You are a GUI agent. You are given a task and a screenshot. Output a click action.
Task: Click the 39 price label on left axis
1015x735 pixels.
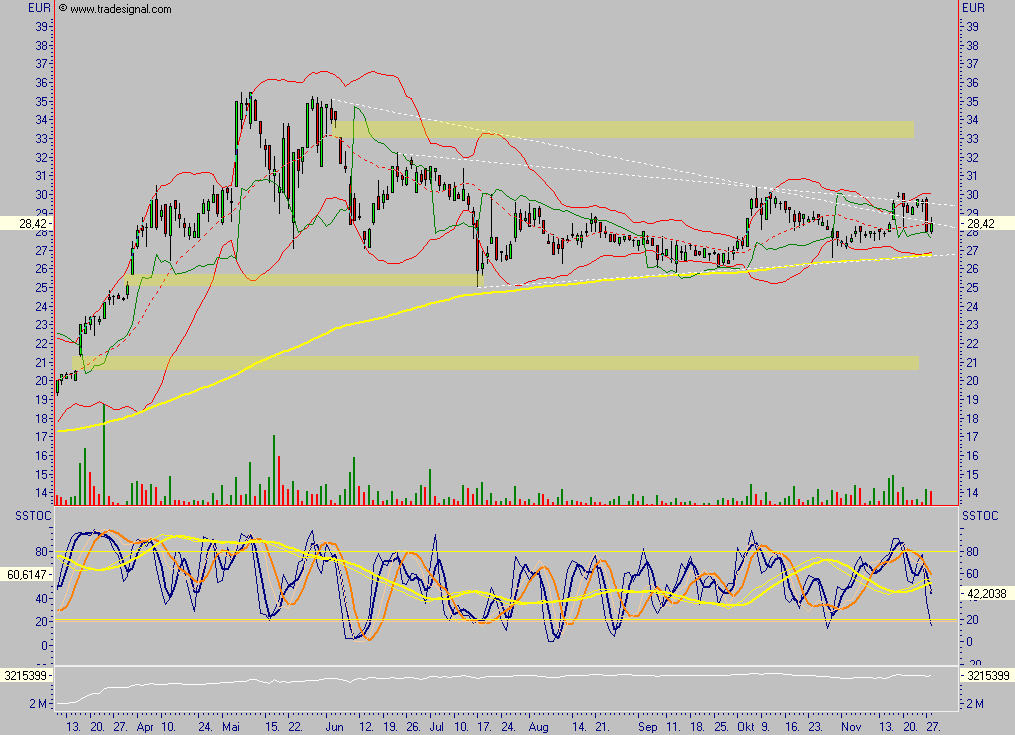coord(43,26)
